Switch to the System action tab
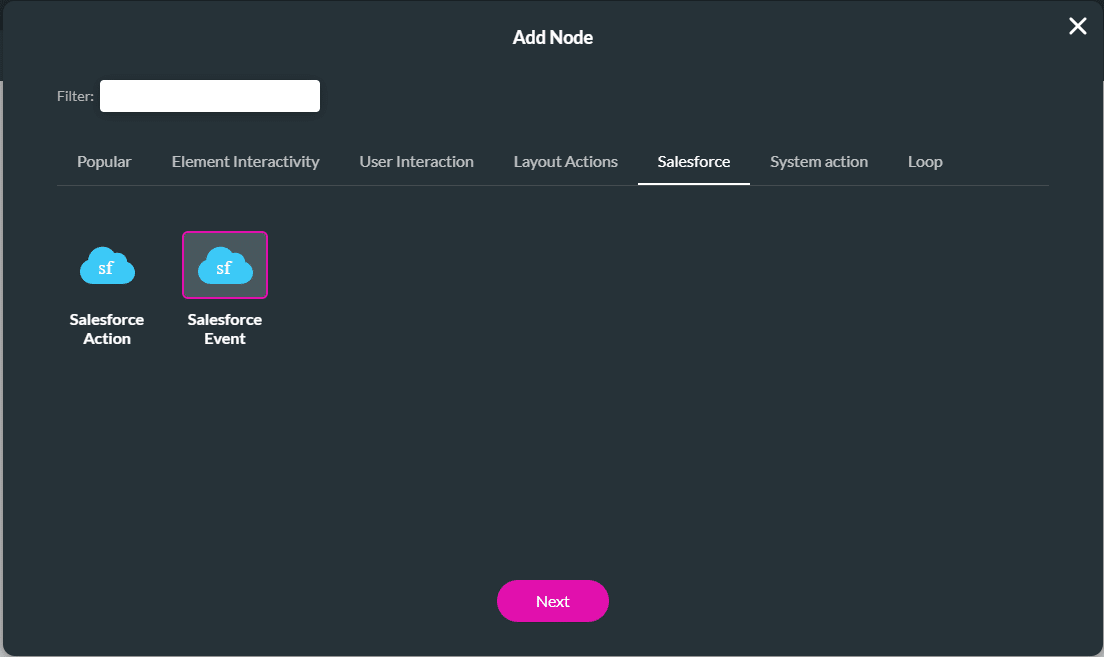1104x657 pixels. pyautogui.click(x=819, y=161)
